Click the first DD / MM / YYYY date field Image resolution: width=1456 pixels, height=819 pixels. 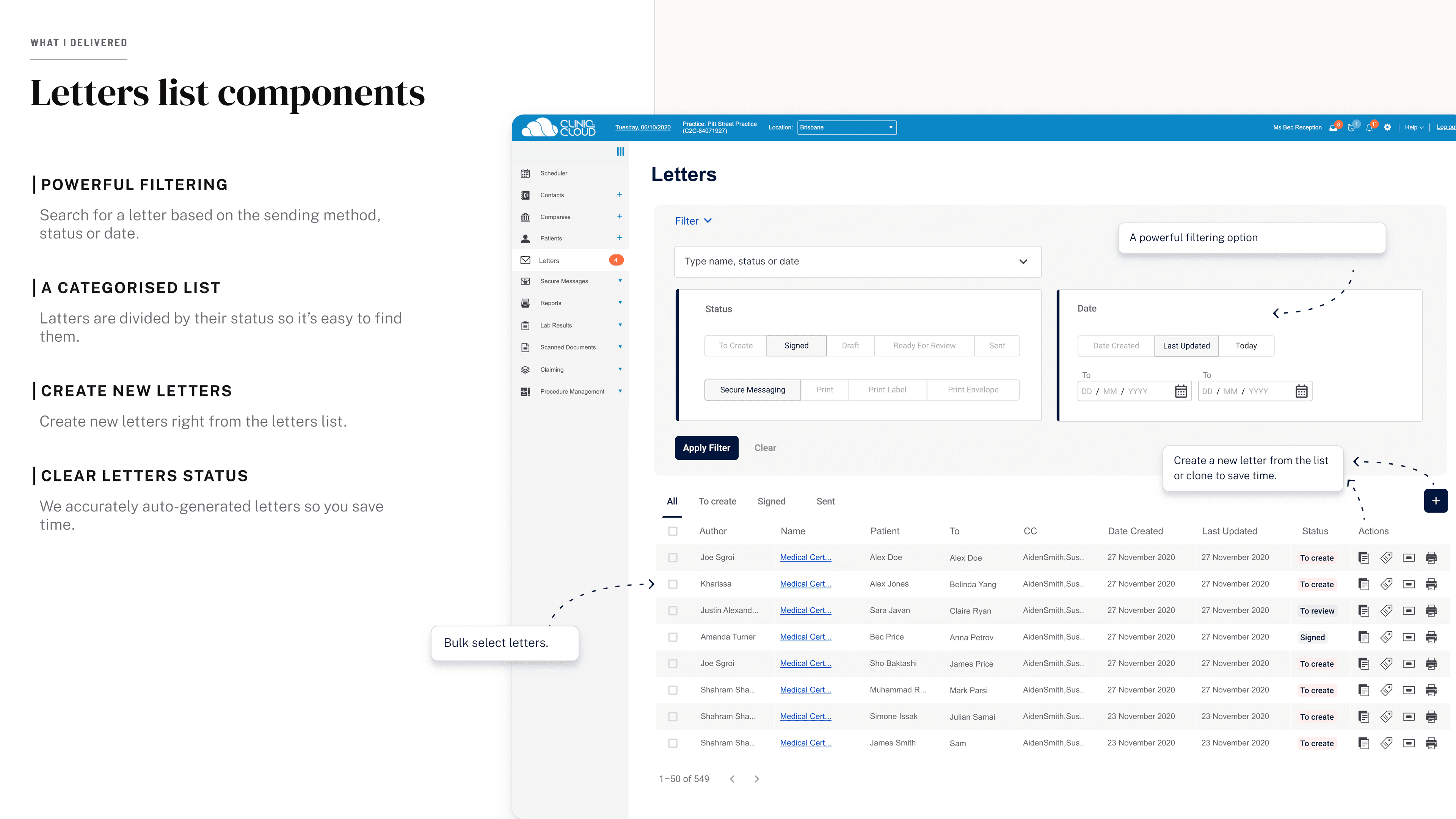tap(1134, 391)
